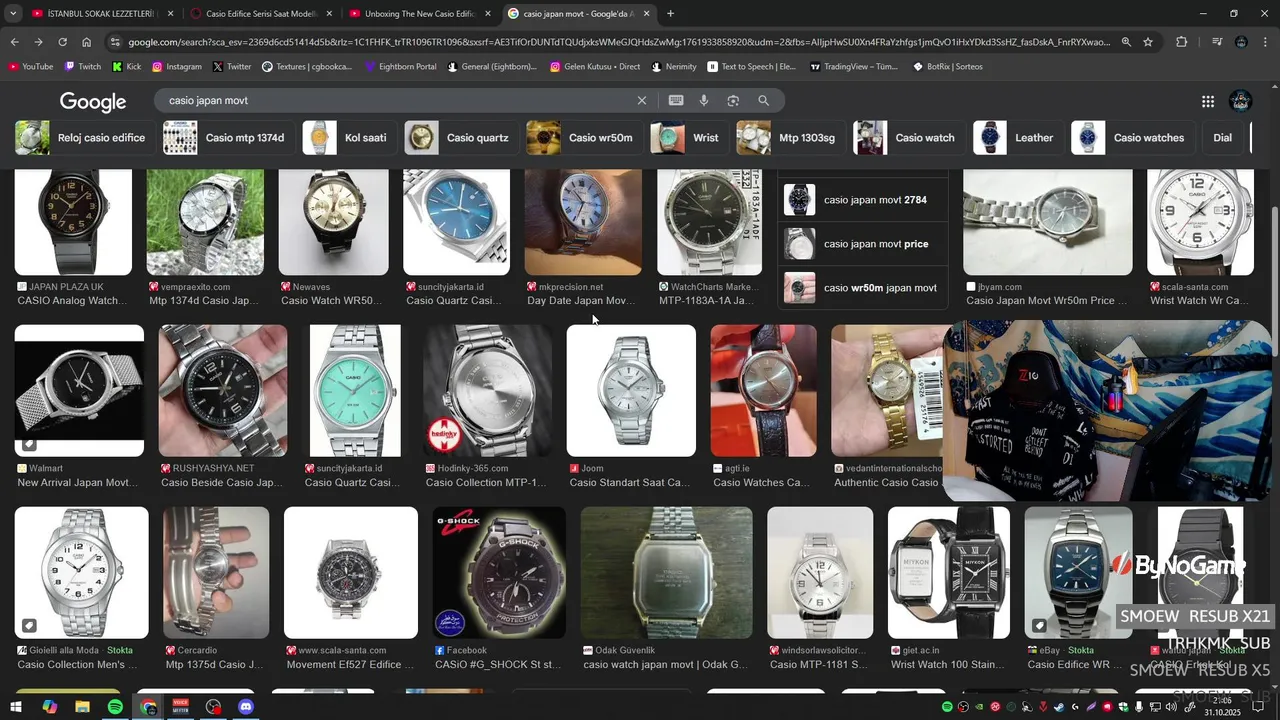Click the Google logo
1280x720 pixels.
(93, 101)
